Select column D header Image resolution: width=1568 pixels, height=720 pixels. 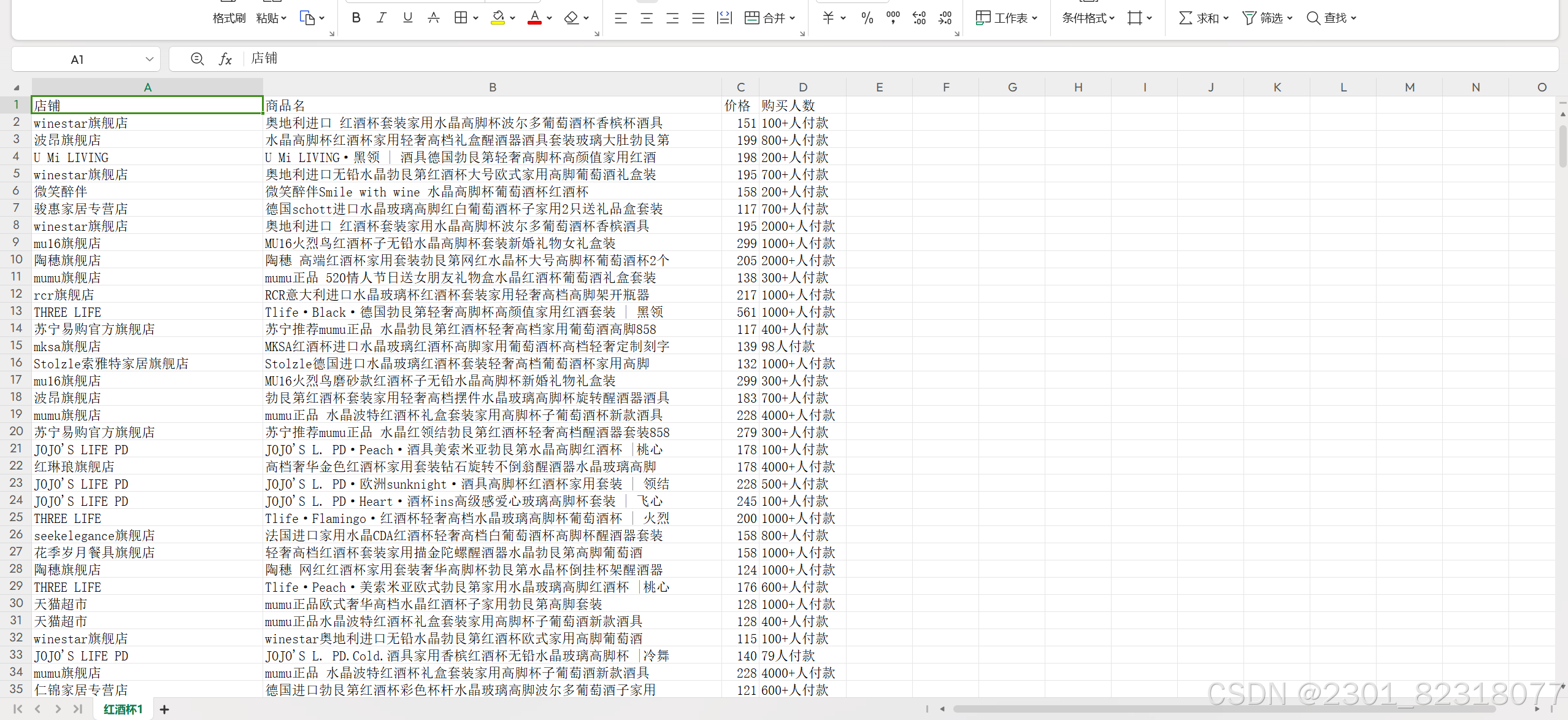(802, 87)
